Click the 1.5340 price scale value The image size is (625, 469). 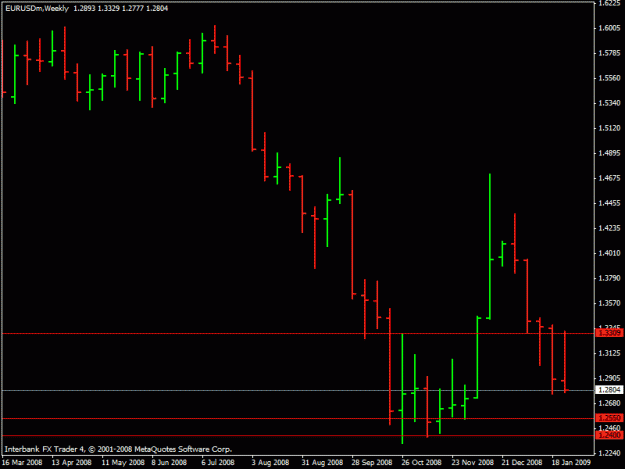point(609,103)
